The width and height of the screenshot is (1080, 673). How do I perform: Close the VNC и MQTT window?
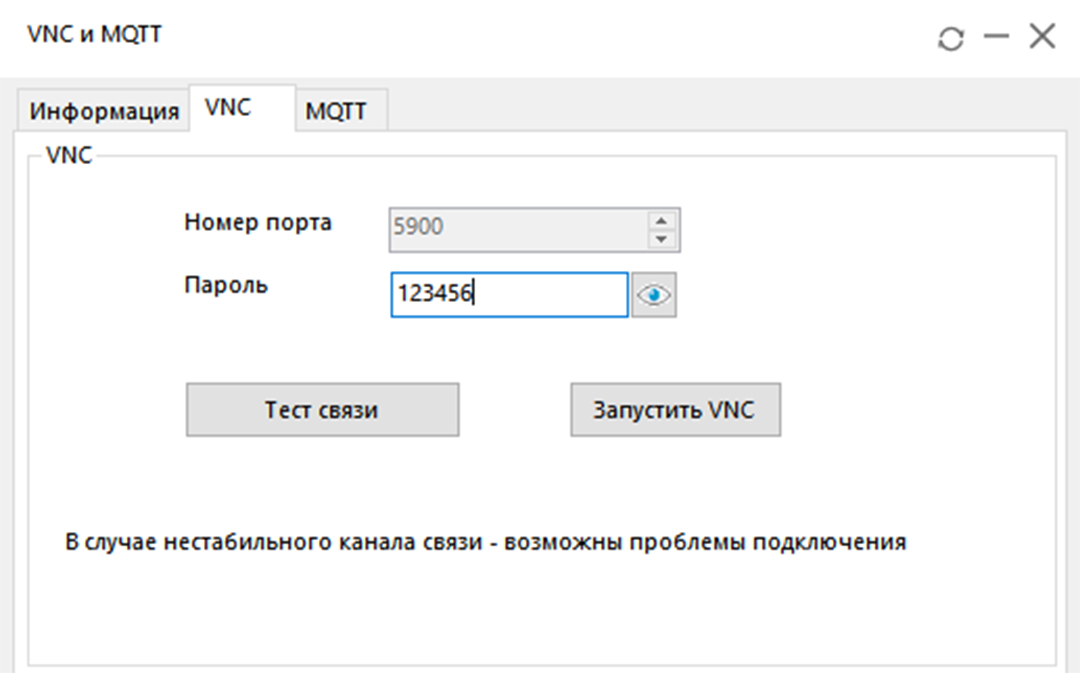pyautogui.click(x=1042, y=36)
